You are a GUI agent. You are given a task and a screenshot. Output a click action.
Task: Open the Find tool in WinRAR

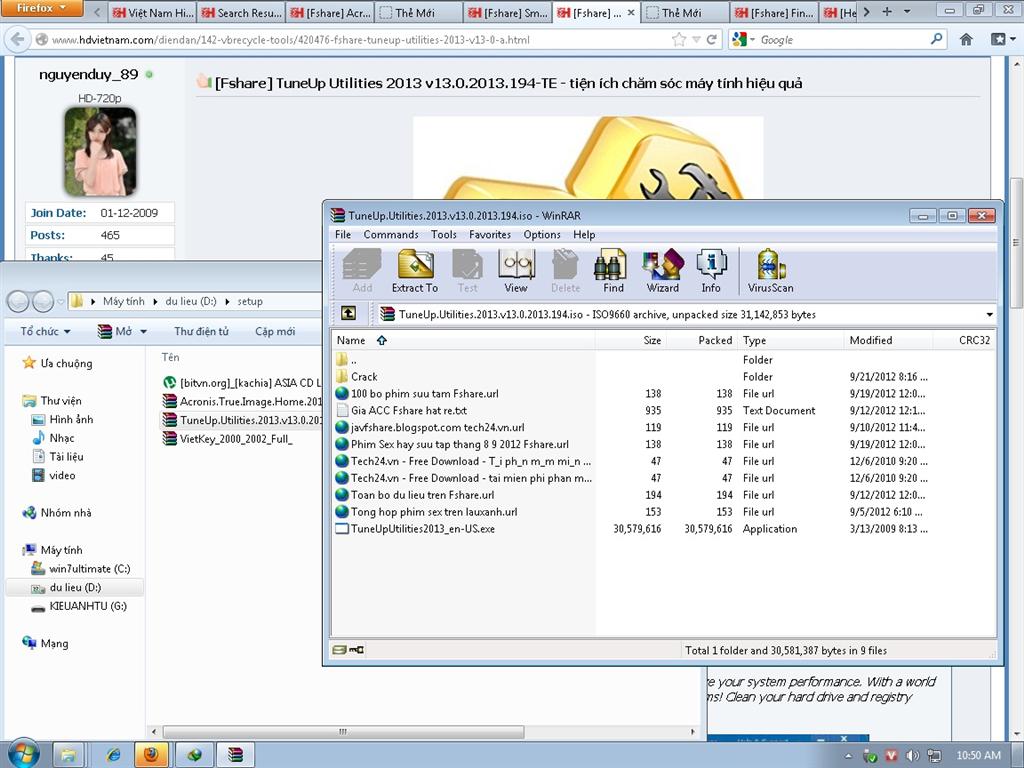pos(613,270)
